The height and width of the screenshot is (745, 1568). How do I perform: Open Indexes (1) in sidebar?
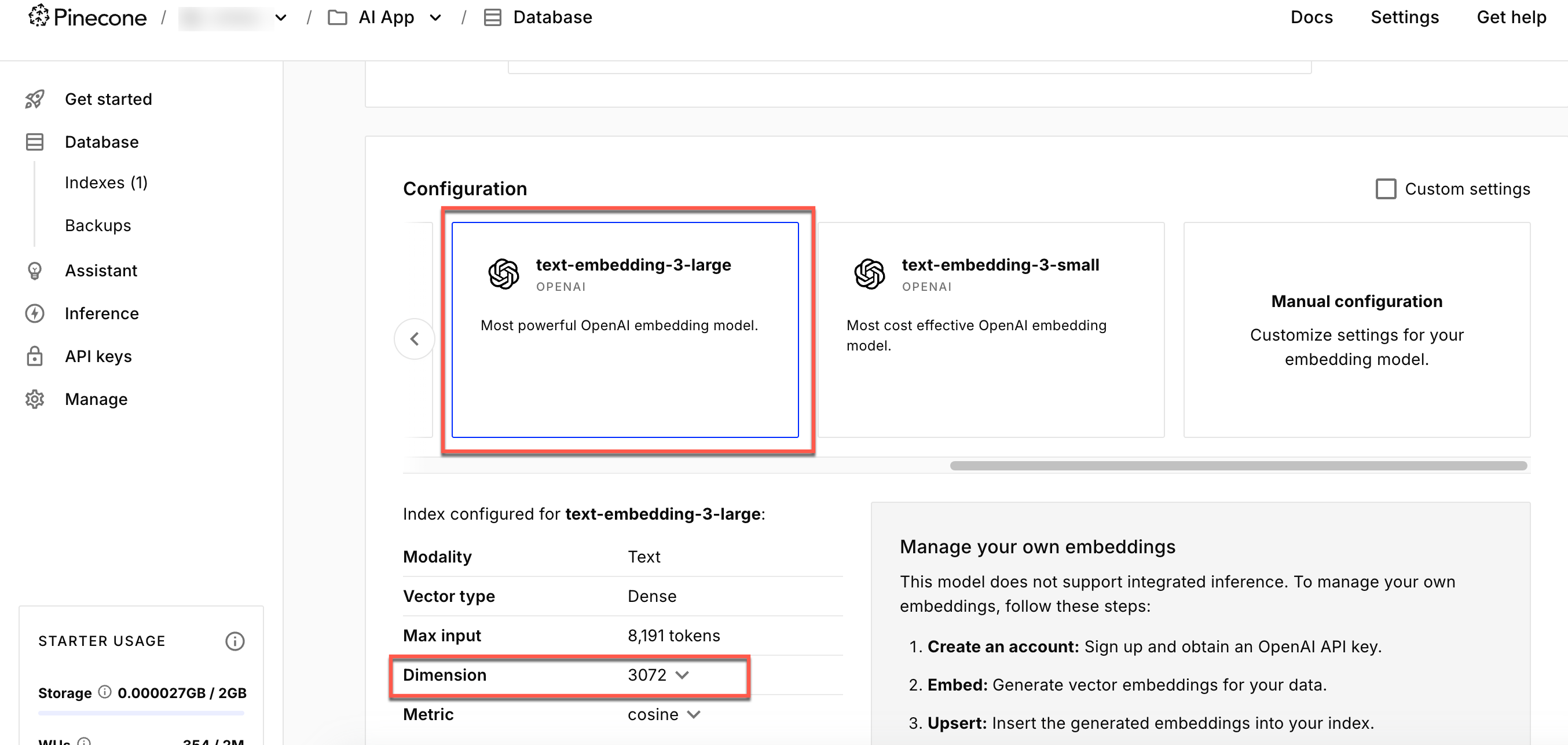(x=106, y=182)
